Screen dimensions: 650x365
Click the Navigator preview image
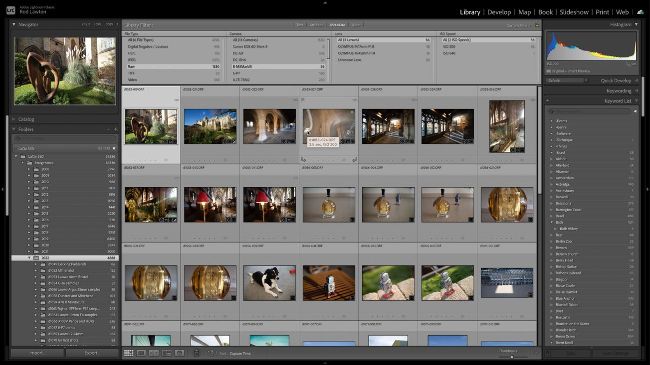click(65, 71)
